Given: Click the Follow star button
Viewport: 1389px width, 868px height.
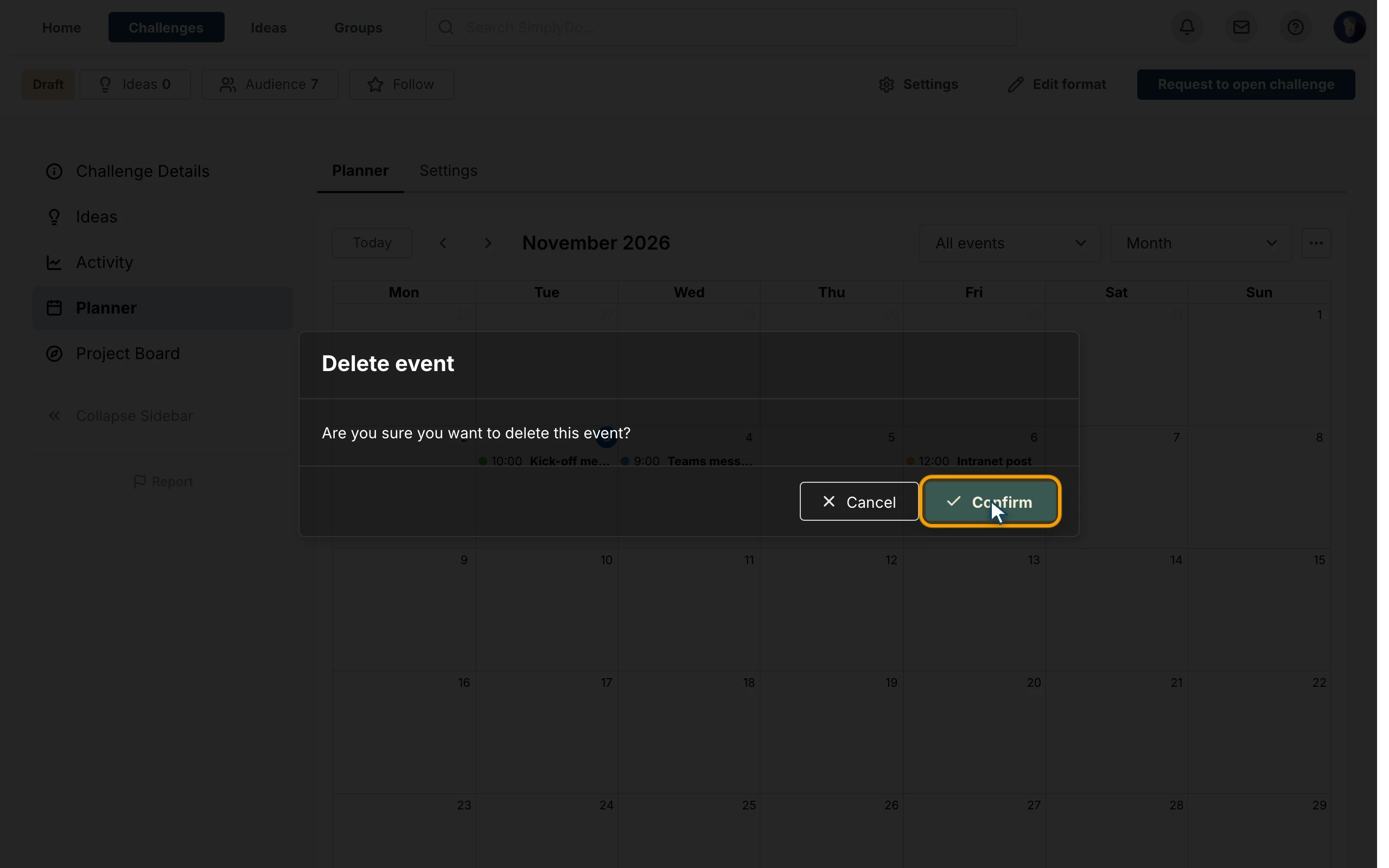Looking at the screenshot, I should click(402, 85).
